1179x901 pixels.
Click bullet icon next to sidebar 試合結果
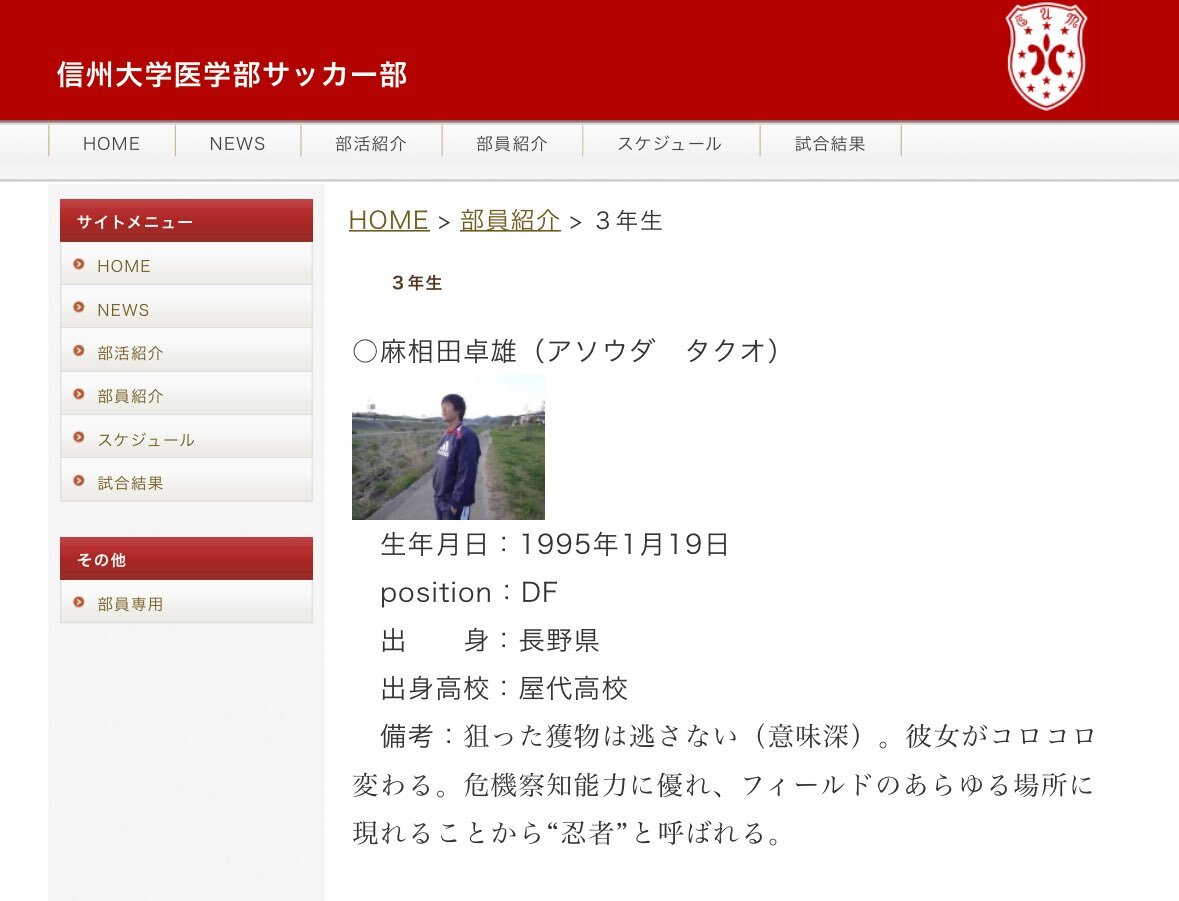tap(79, 482)
